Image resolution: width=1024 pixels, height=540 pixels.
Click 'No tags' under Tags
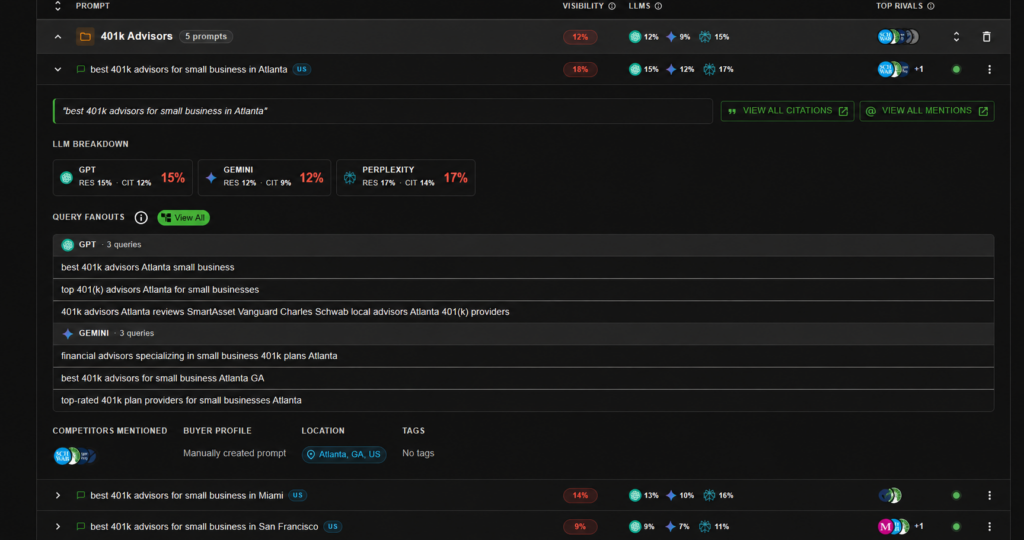[418, 453]
